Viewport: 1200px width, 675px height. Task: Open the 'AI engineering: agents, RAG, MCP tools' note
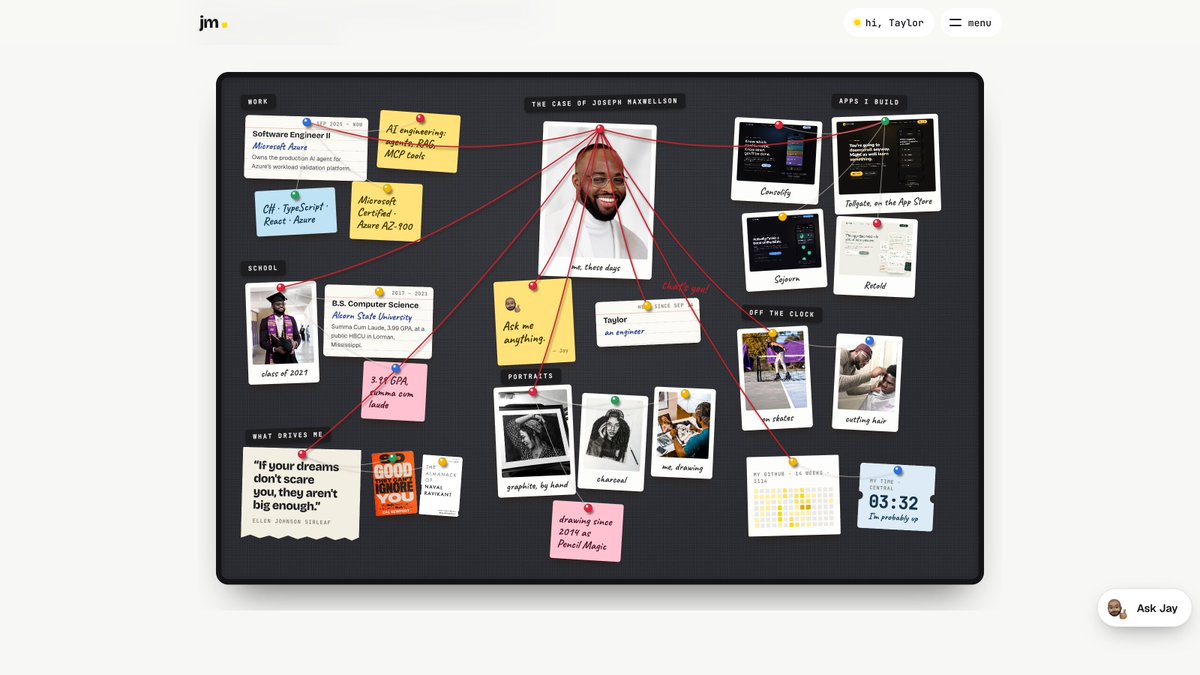pyautogui.click(x=418, y=141)
